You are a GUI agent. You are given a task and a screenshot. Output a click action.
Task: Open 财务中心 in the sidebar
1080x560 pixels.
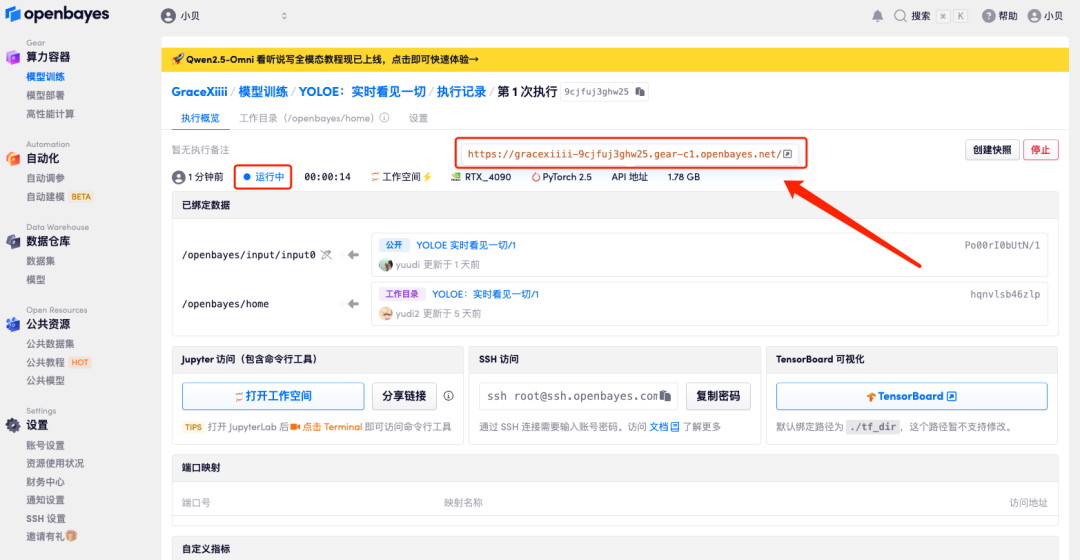45,482
